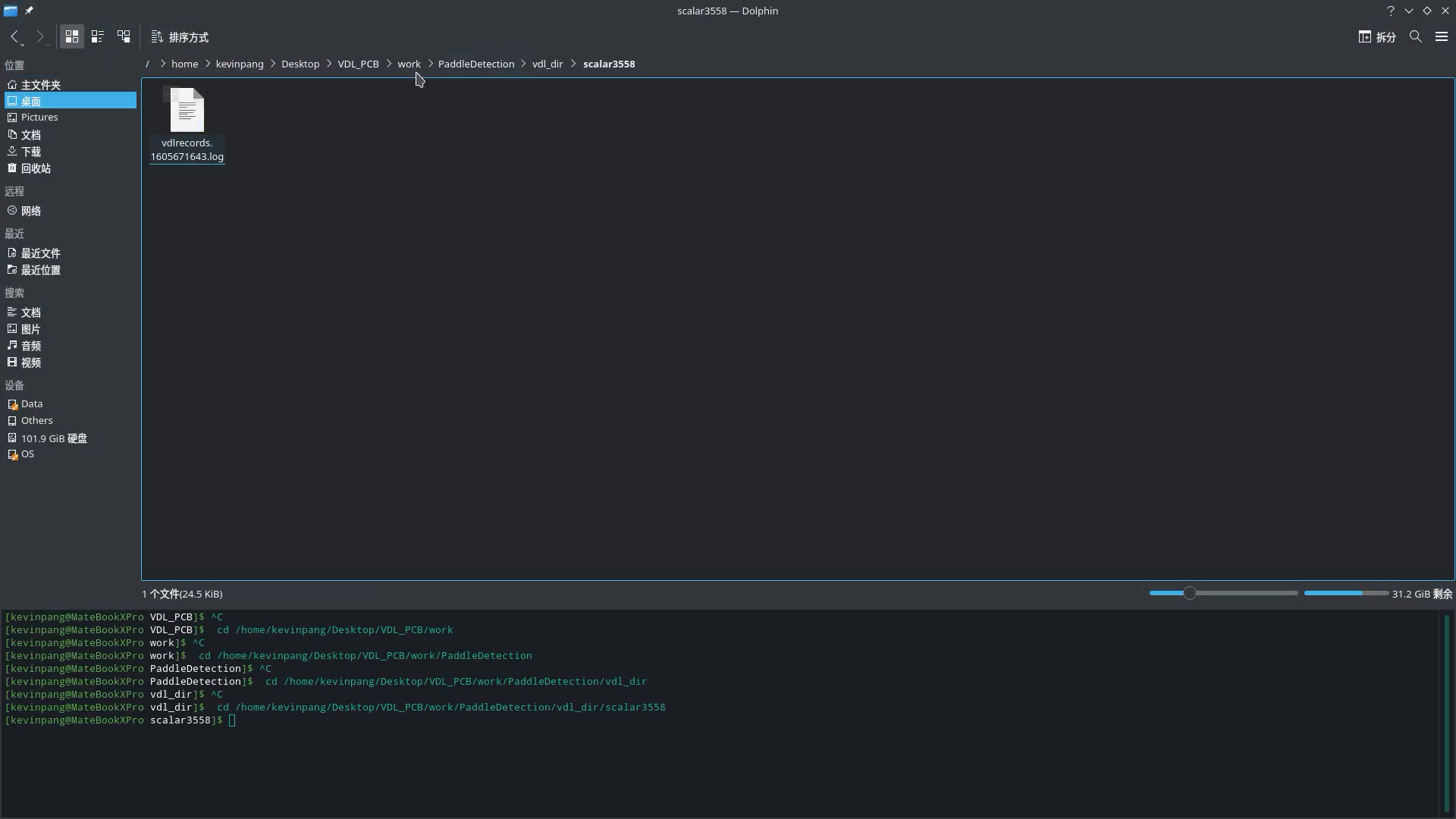This screenshot has height=819, width=1456.
Task: Open the hamburger menu
Action: 1441,36
